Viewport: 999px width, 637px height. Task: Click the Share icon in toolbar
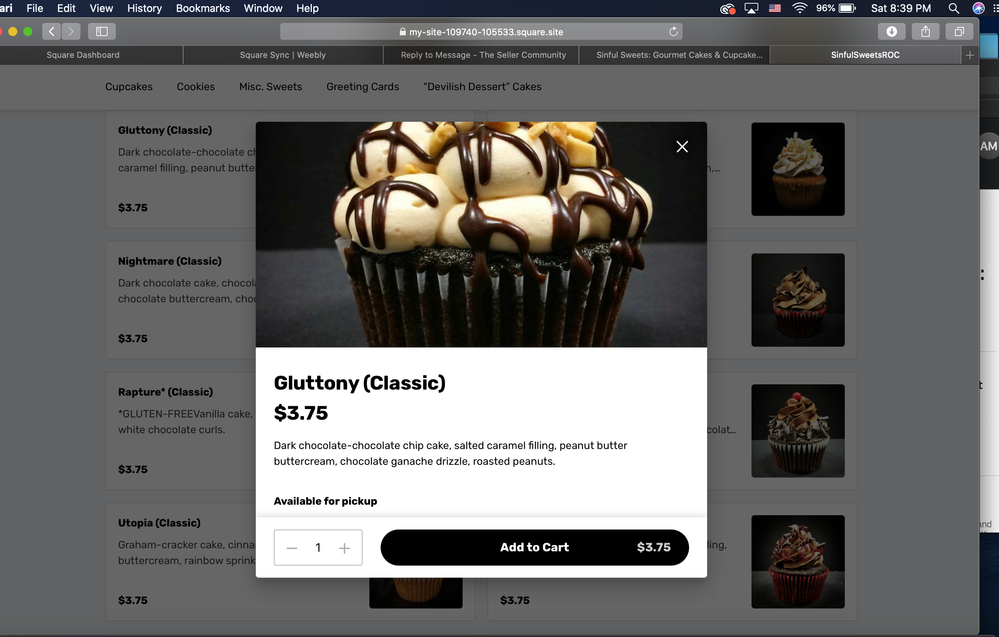click(x=925, y=32)
